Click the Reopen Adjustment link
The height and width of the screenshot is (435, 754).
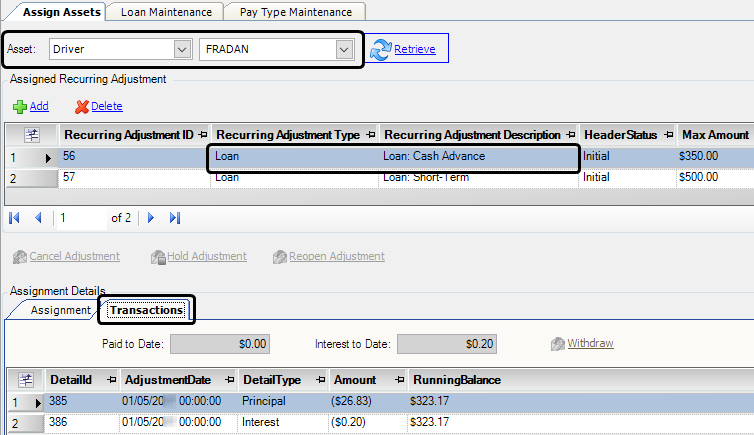(x=337, y=256)
